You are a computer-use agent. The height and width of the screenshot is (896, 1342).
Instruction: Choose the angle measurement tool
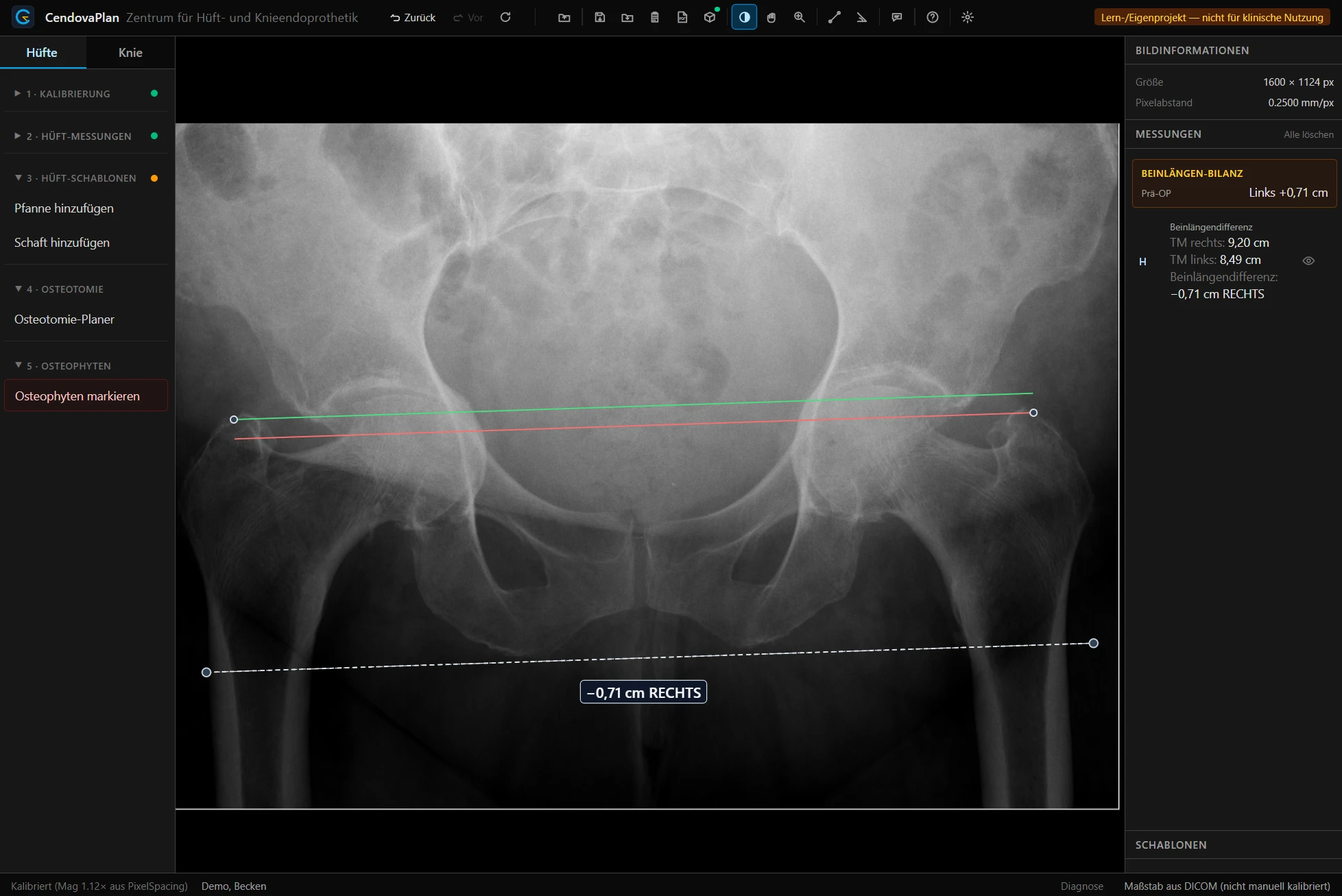(x=862, y=17)
